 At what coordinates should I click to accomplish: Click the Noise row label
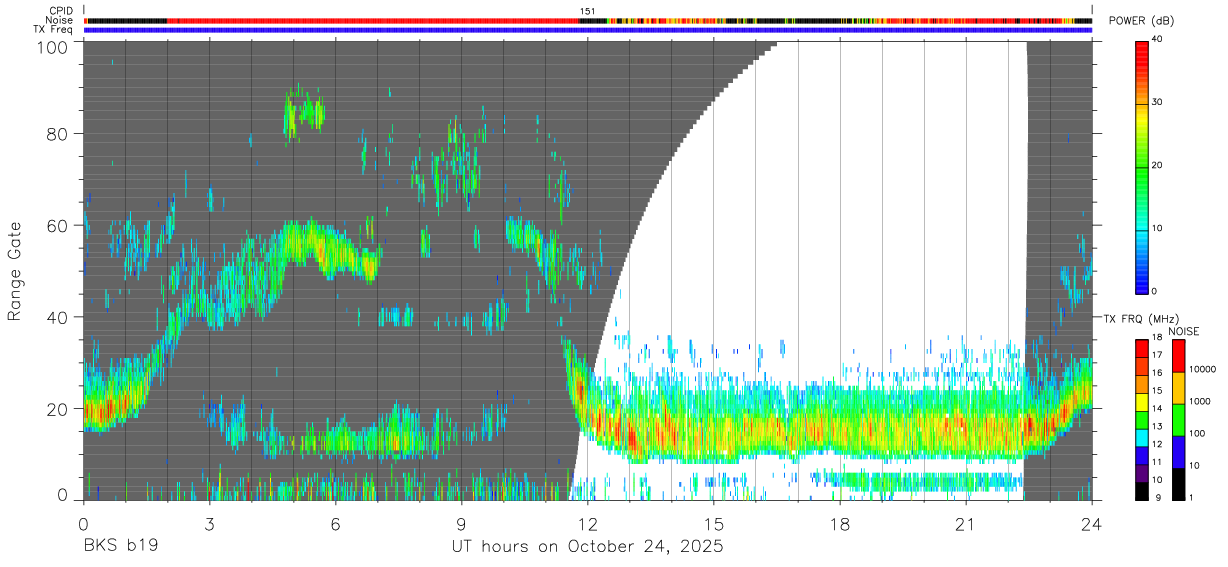[60, 20]
